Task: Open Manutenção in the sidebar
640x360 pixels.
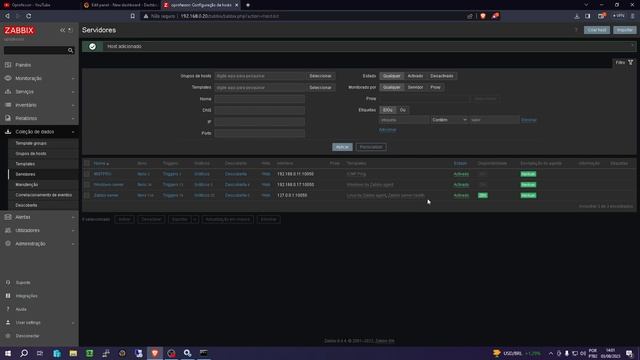Action: [27, 184]
